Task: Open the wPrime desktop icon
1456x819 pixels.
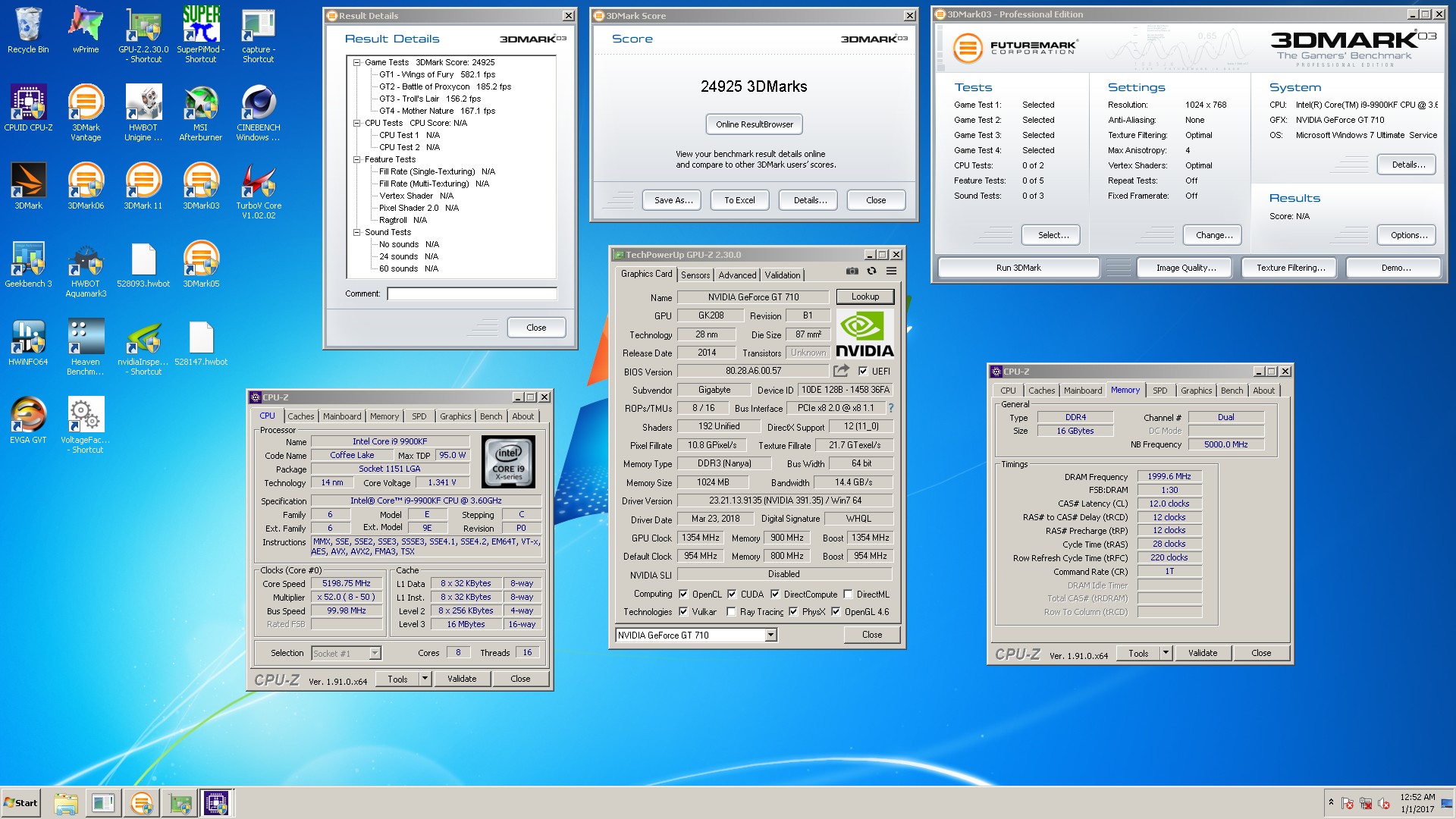Action: (86, 30)
